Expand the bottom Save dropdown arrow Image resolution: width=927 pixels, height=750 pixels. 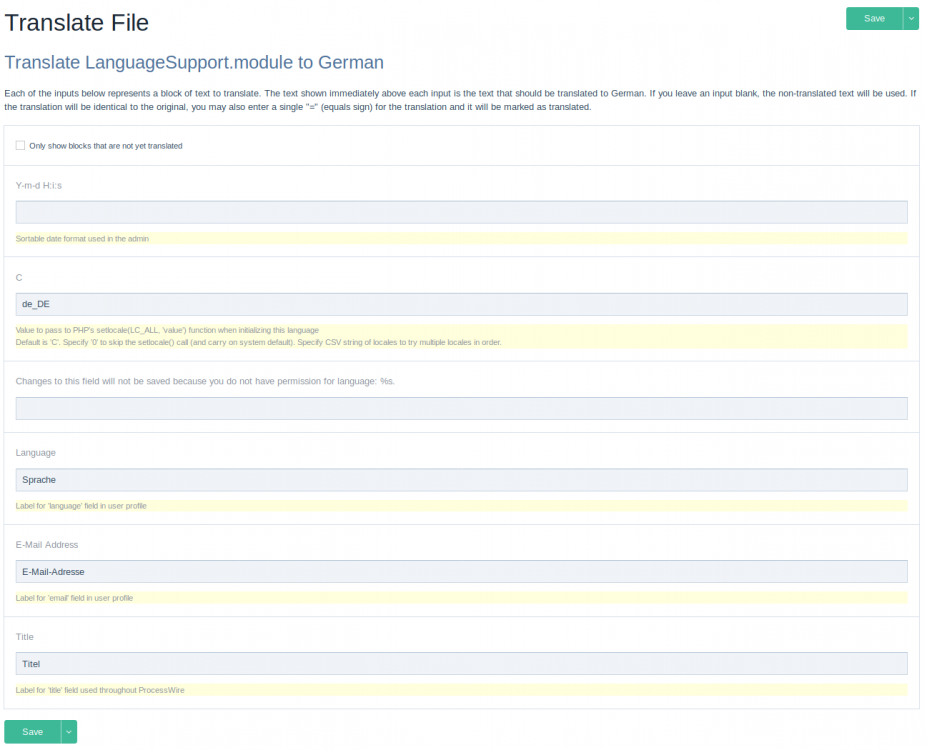coord(69,732)
